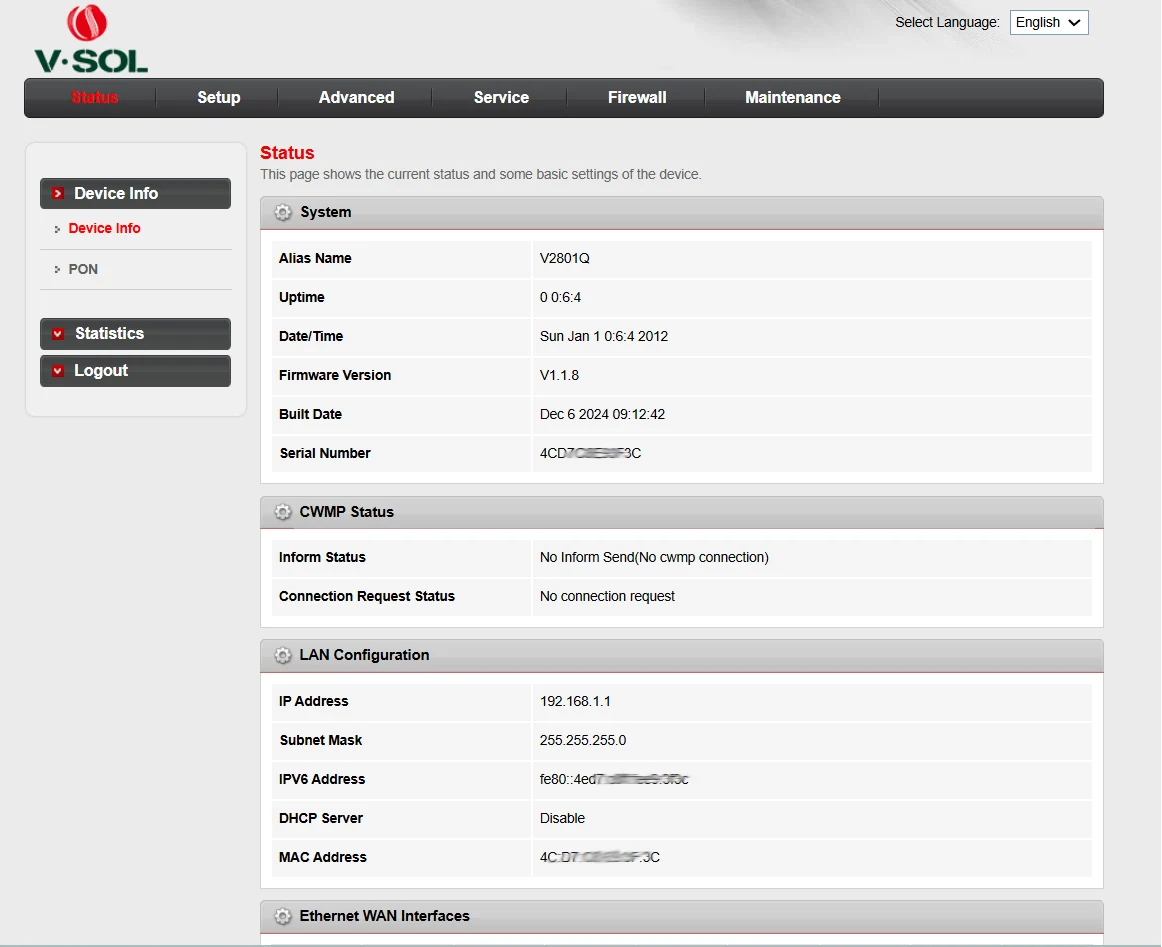Click the Device Info sub-link in sidebar
Image resolution: width=1162 pixels, height=947 pixels.
coord(104,229)
